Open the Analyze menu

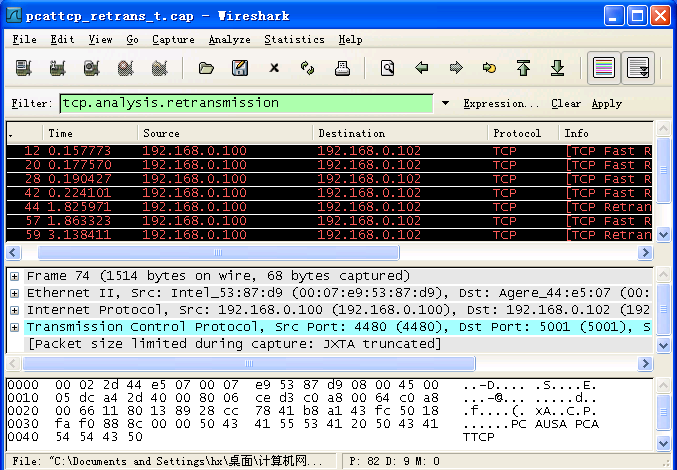point(229,40)
